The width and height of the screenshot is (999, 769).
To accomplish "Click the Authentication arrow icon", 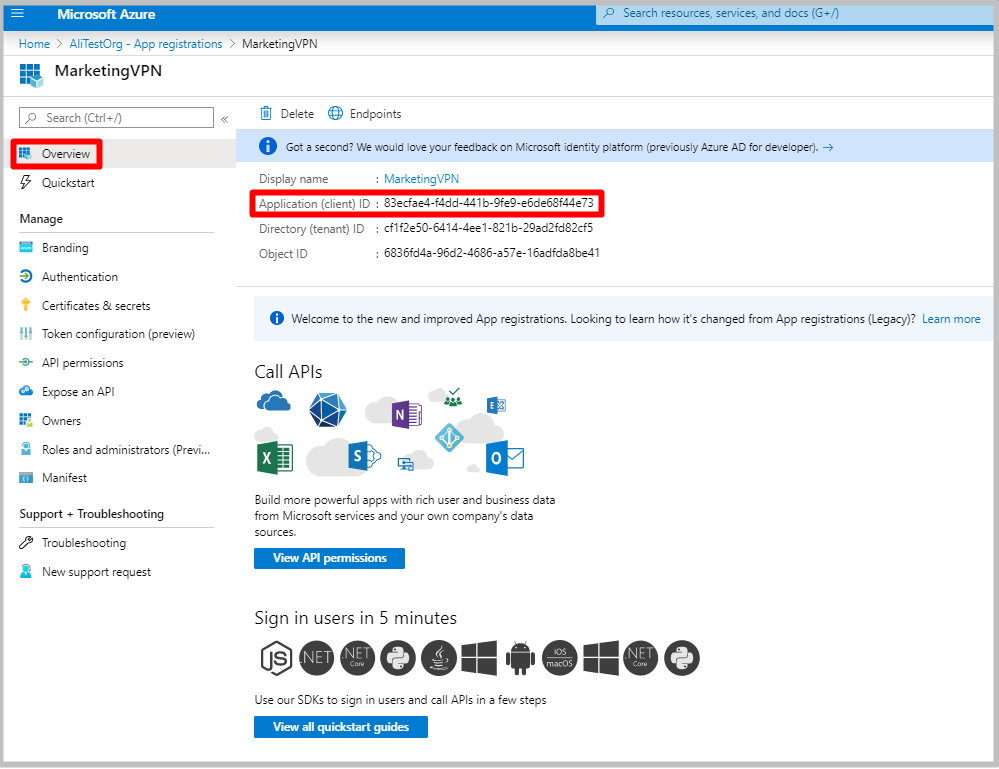I will pos(25,277).
